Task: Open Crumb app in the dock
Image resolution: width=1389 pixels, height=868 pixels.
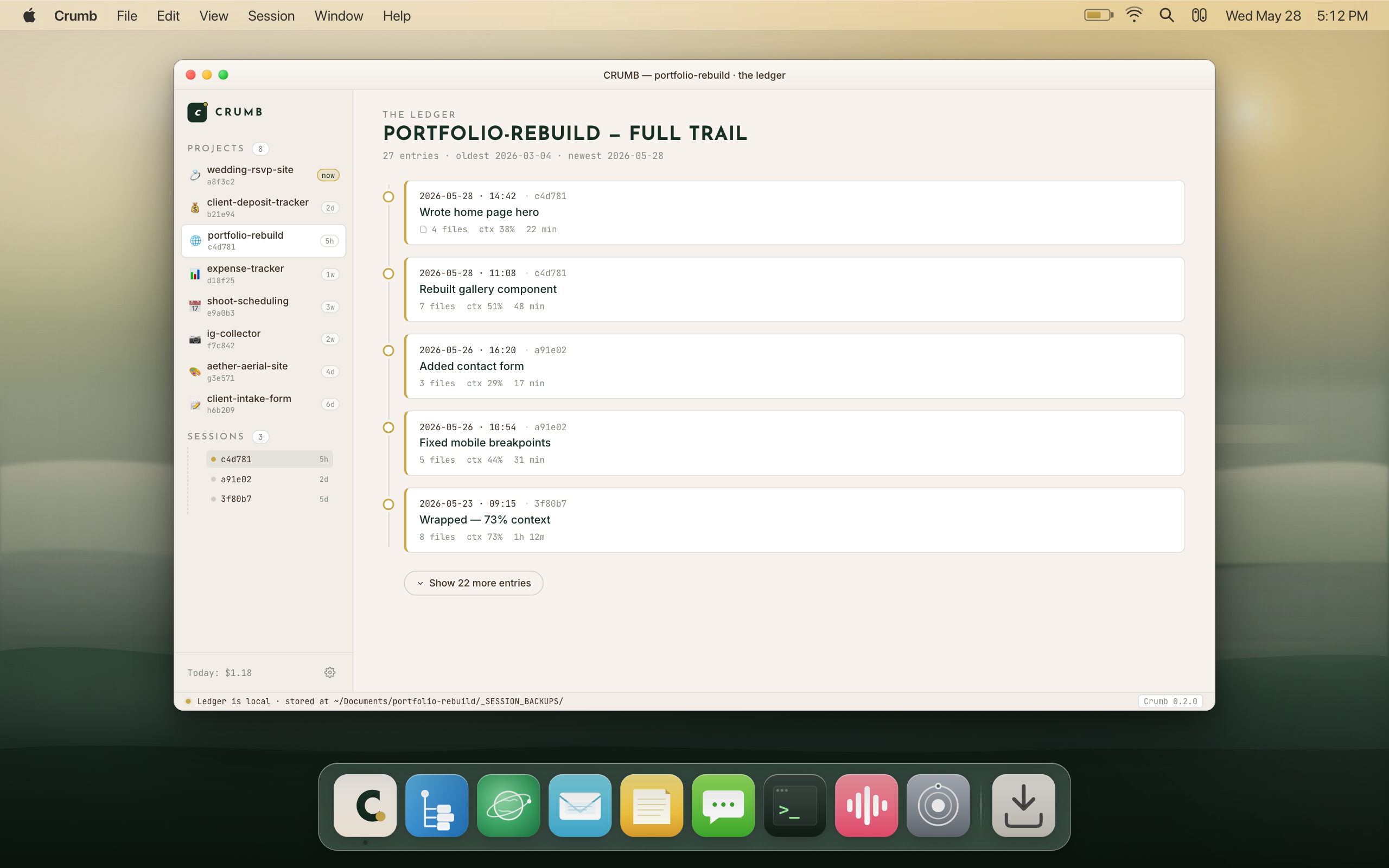Action: point(365,806)
